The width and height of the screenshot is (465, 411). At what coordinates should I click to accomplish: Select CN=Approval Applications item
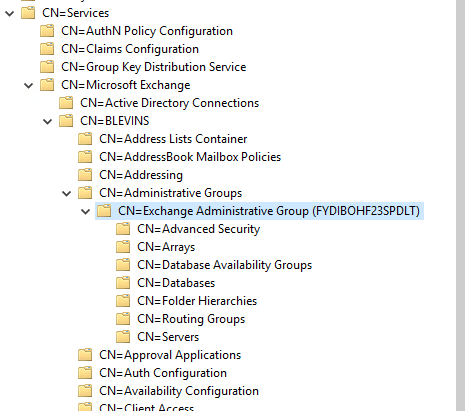coord(170,355)
